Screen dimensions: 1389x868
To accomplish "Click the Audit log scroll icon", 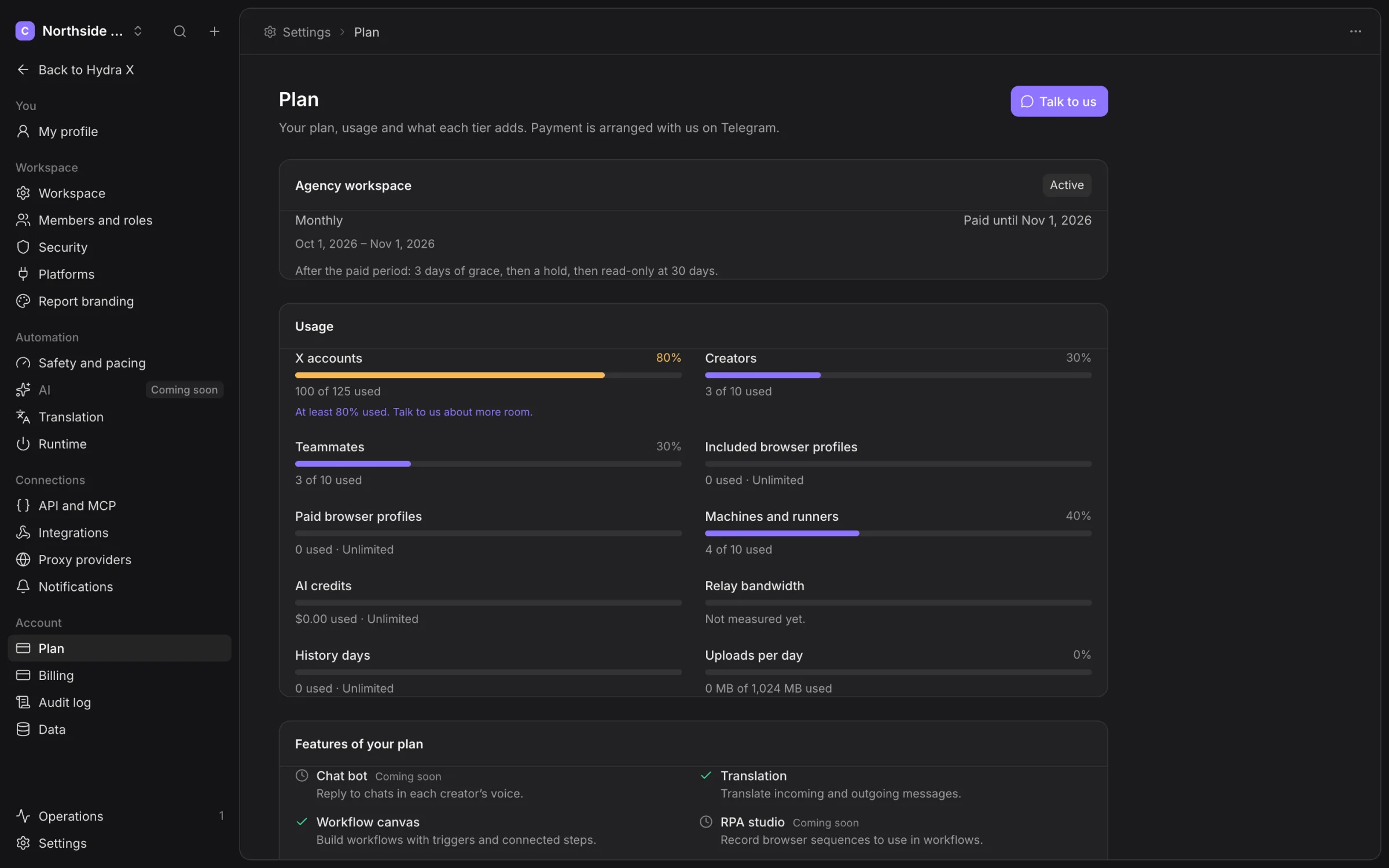I will coord(23,703).
